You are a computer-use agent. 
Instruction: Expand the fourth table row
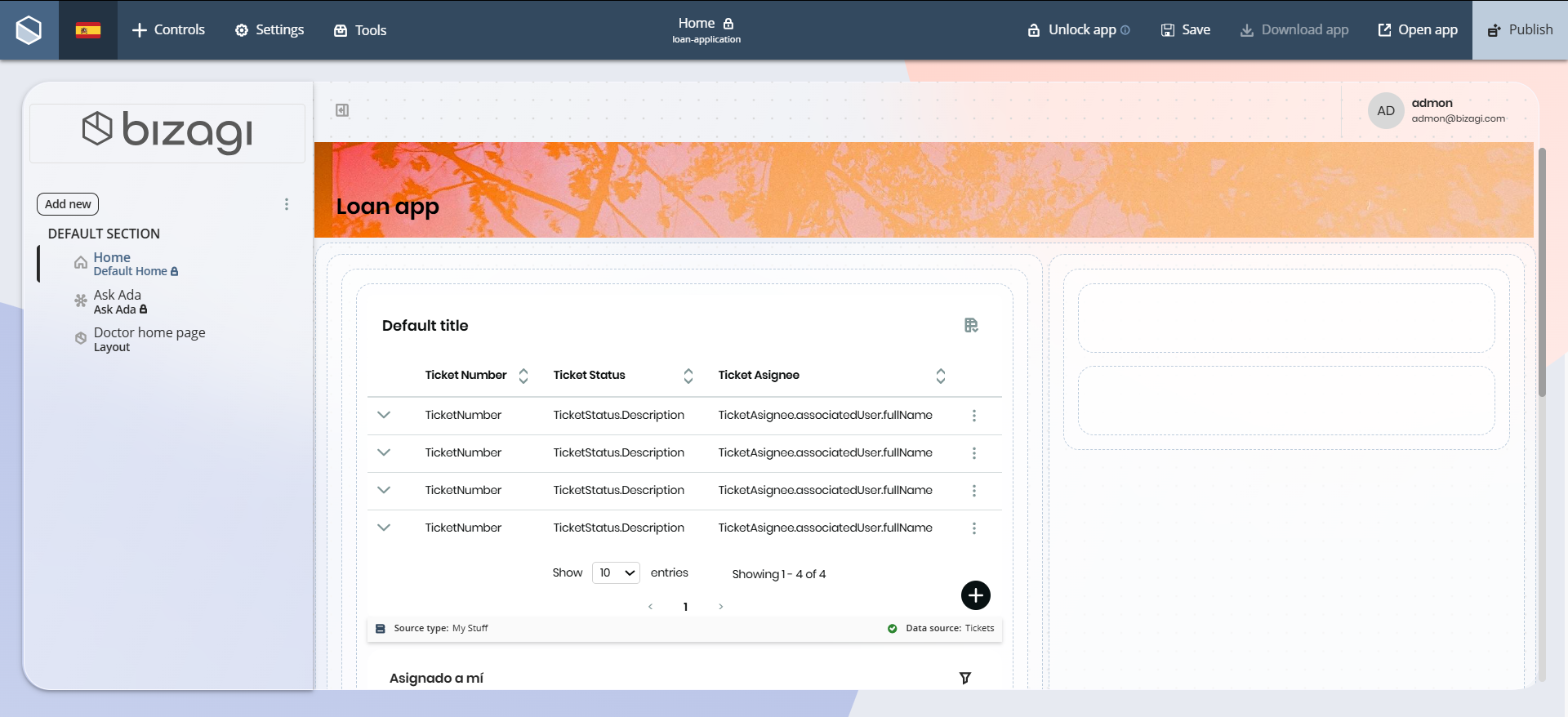pyautogui.click(x=384, y=528)
